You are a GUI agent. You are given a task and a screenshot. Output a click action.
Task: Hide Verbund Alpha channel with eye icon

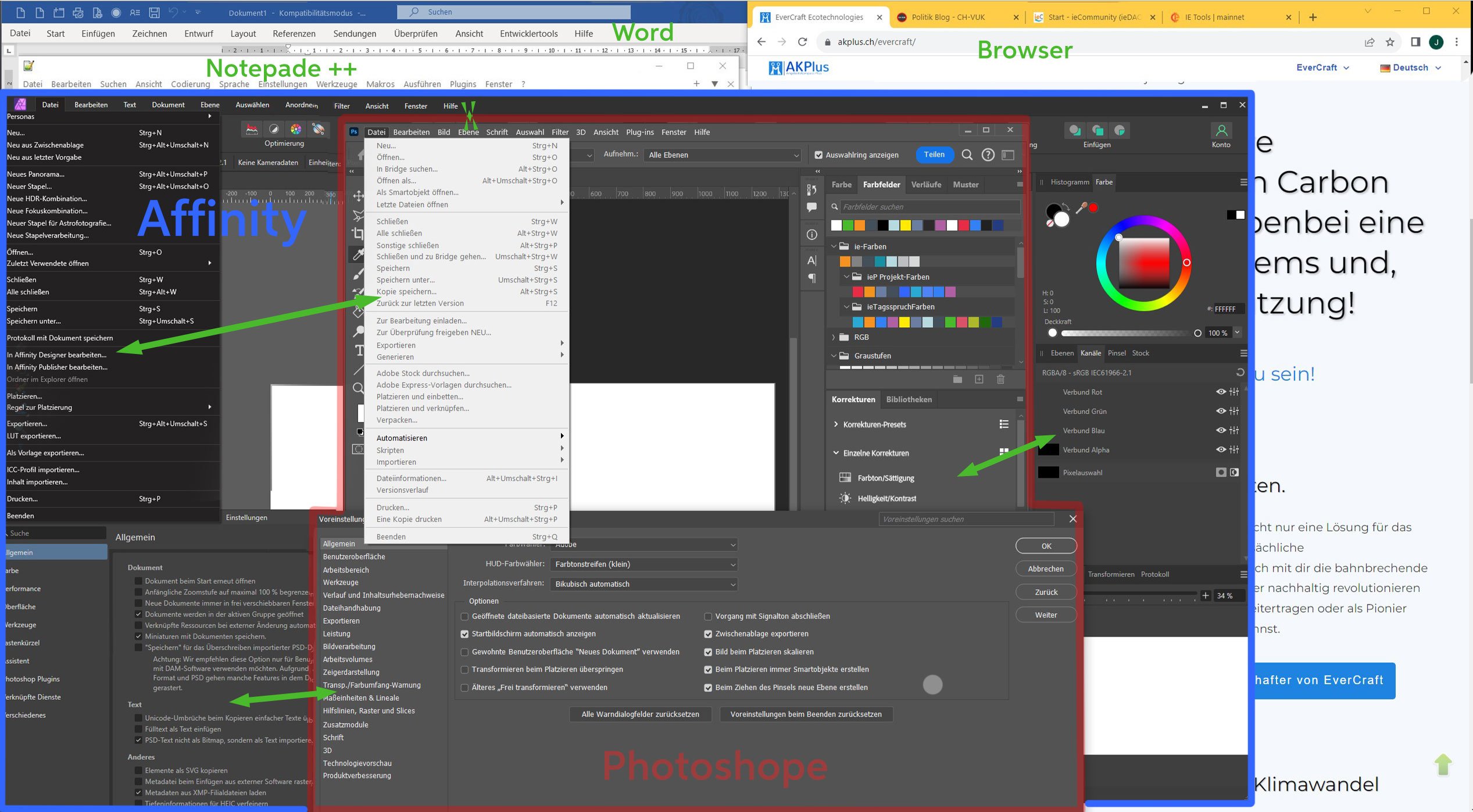pos(1221,449)
